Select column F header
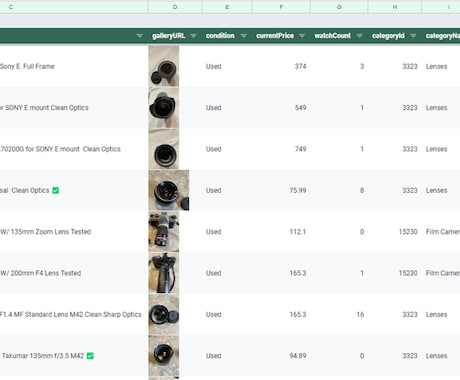 (281, 7)
